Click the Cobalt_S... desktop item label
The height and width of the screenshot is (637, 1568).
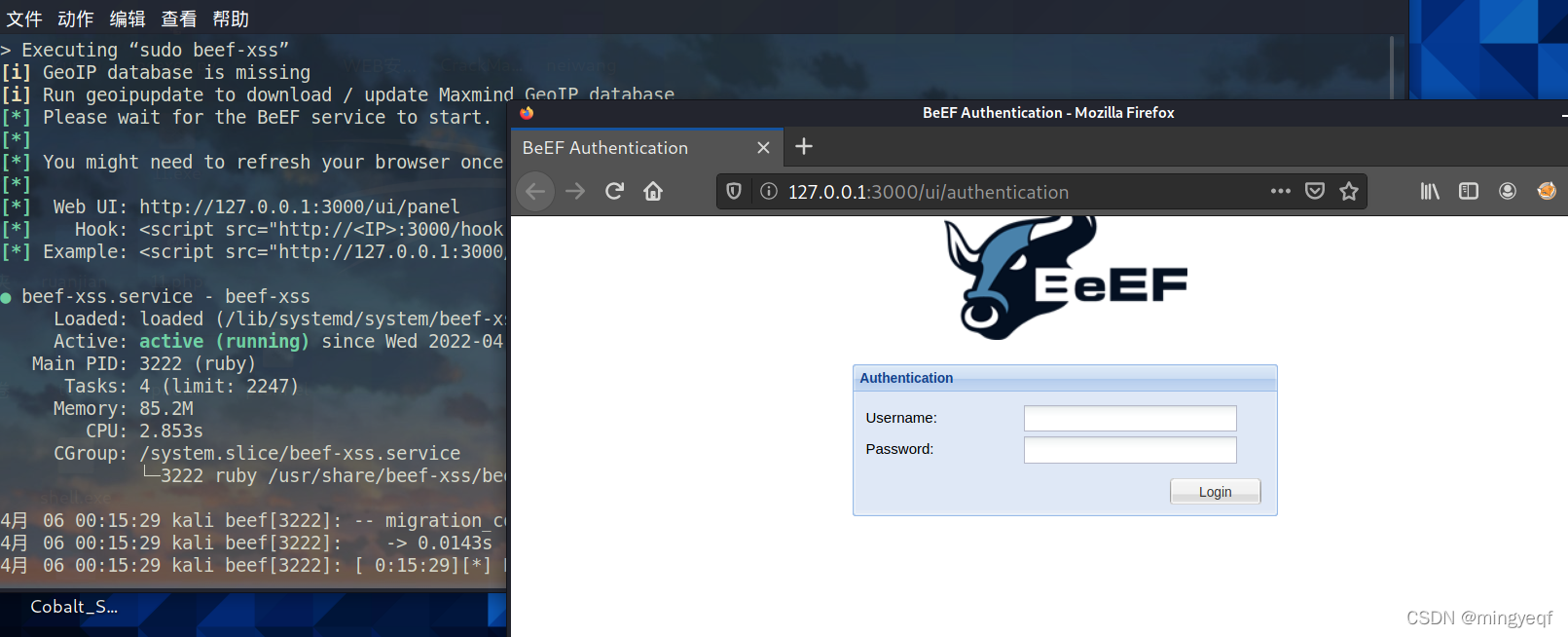click(74, 607)
